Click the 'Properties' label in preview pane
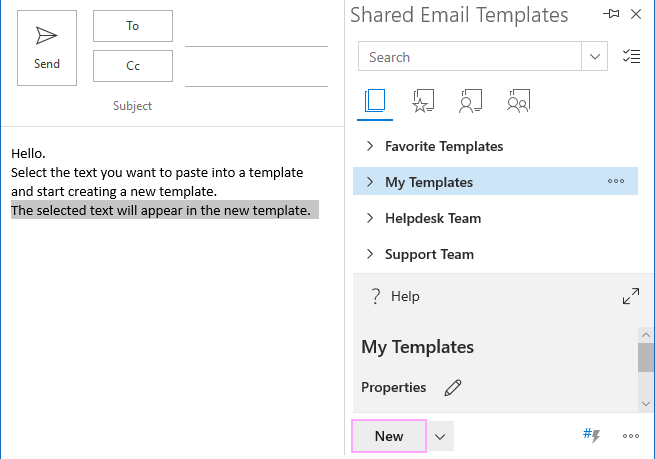This screenshot has width=655, height=459. pos(394,388)
